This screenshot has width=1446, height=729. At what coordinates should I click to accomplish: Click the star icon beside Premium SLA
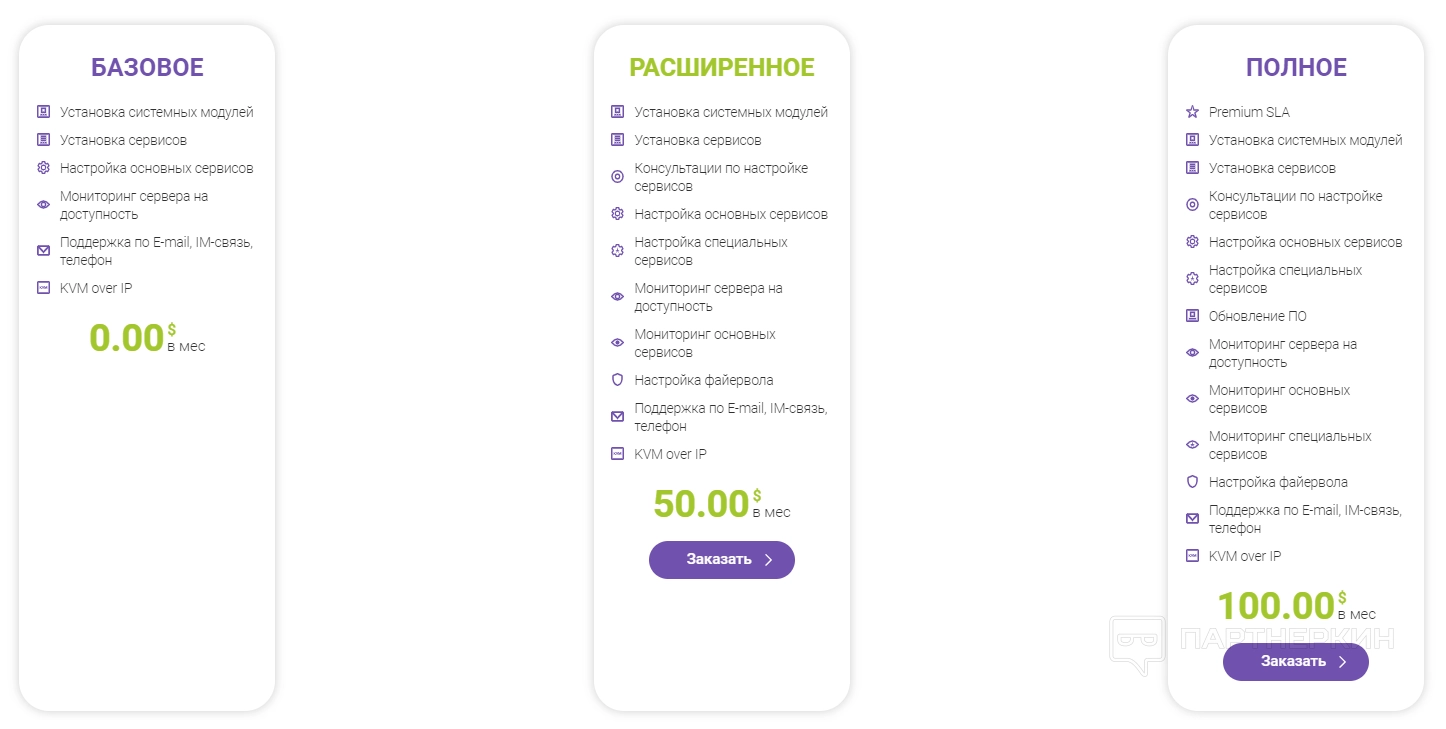tap(1191, 112)
